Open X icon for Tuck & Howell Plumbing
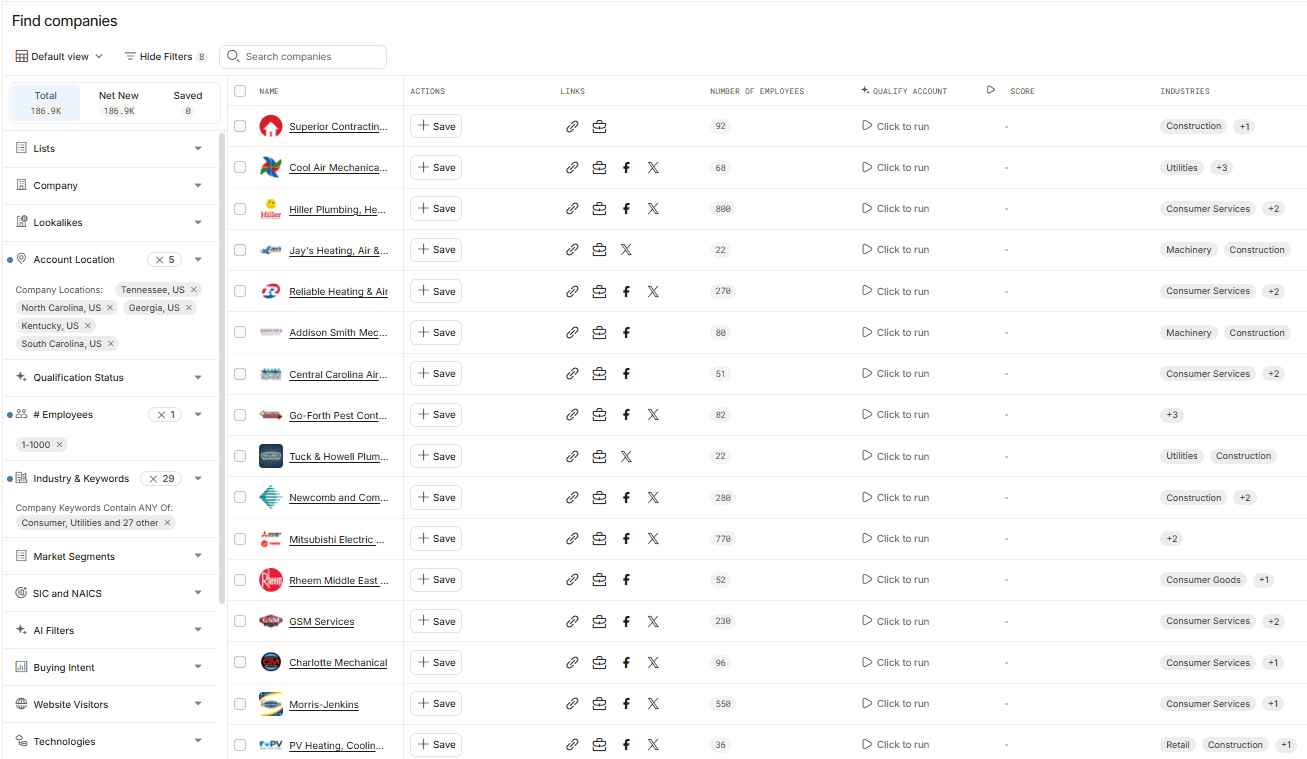The image size is (1307, 759). coord(626,456)
